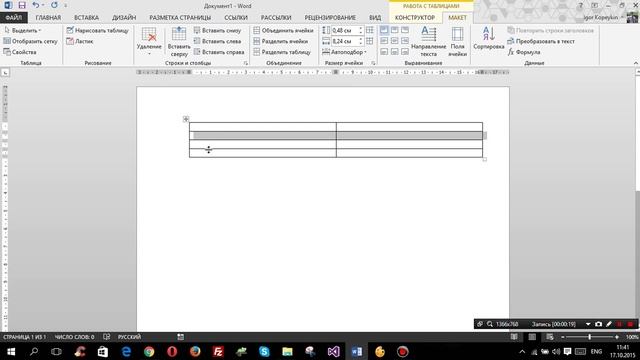
Task: Switch to ДИЗАЙН ribbon tab
Action: coord(124,18)
